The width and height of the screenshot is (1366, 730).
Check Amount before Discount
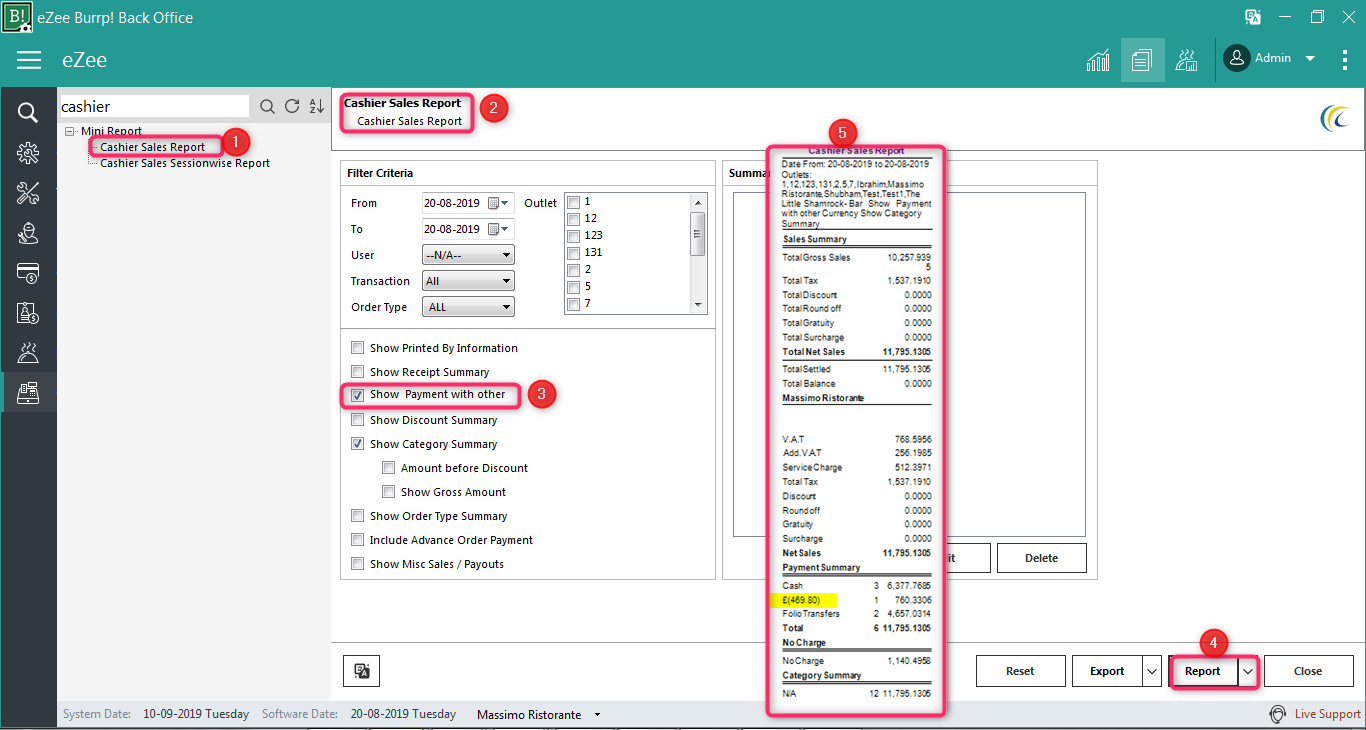pos(388,468)
